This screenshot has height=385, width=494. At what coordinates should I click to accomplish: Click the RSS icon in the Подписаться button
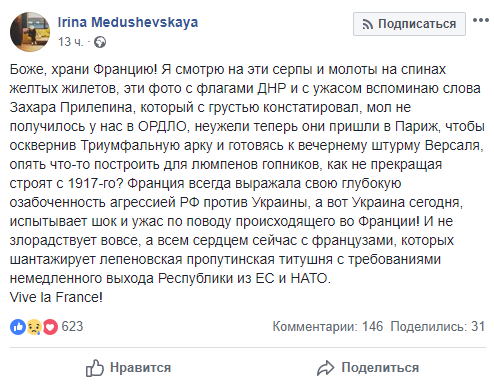pyautogui.click(x=367, y=24)
